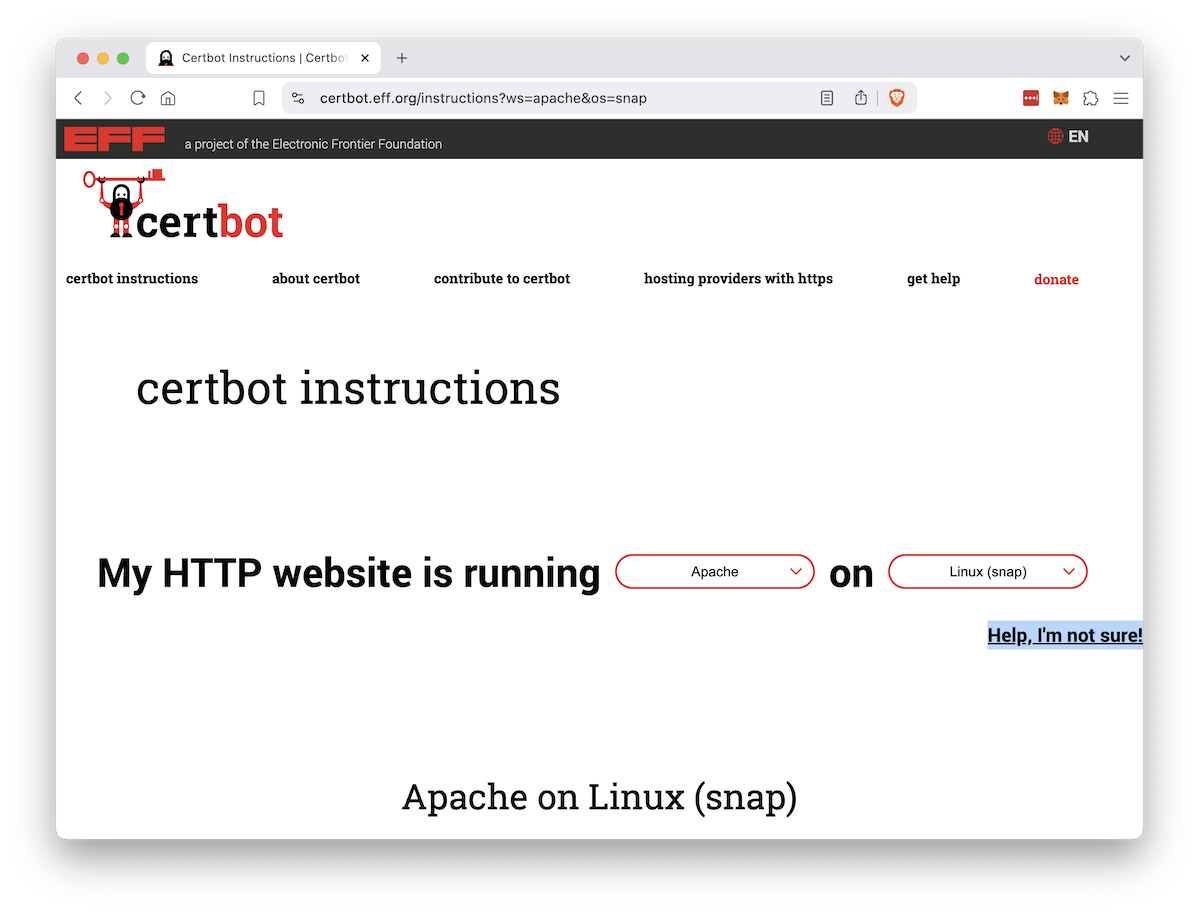Open a new tab with plus button
Viewport: 1199px width, 913px height.
tap(401, 58)
